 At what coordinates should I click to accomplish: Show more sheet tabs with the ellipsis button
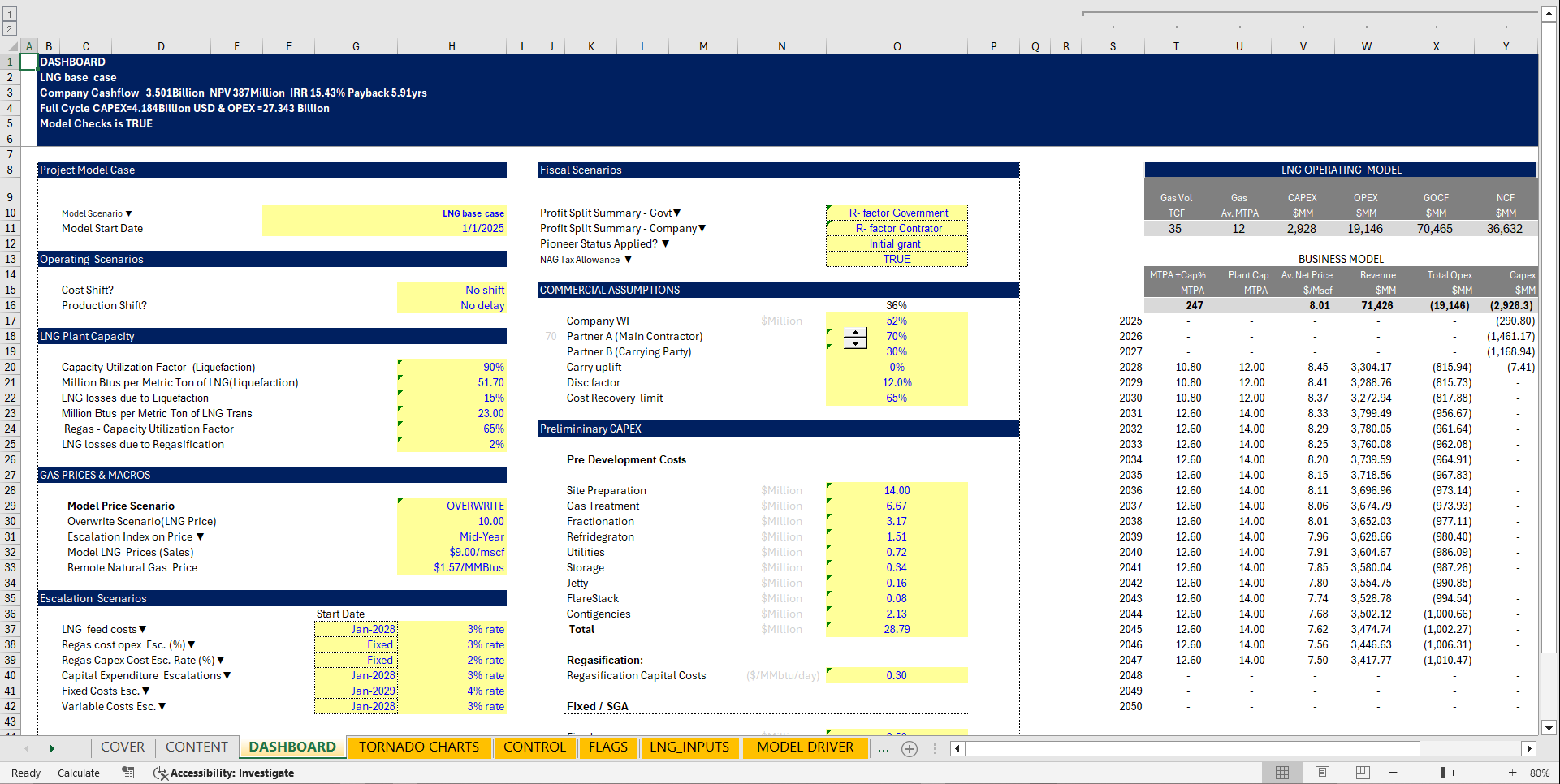click(x=883, y=749)
